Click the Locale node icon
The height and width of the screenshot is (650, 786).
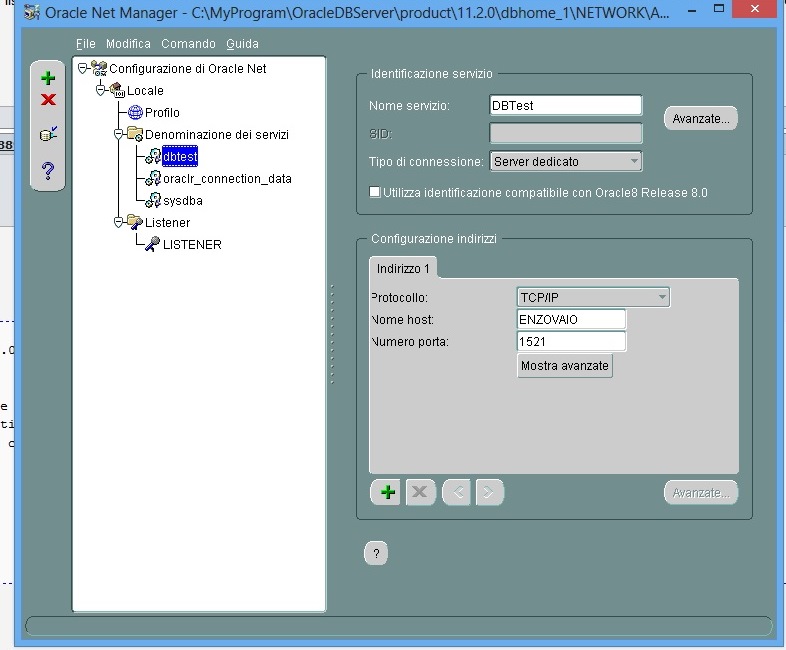(117, 90)
